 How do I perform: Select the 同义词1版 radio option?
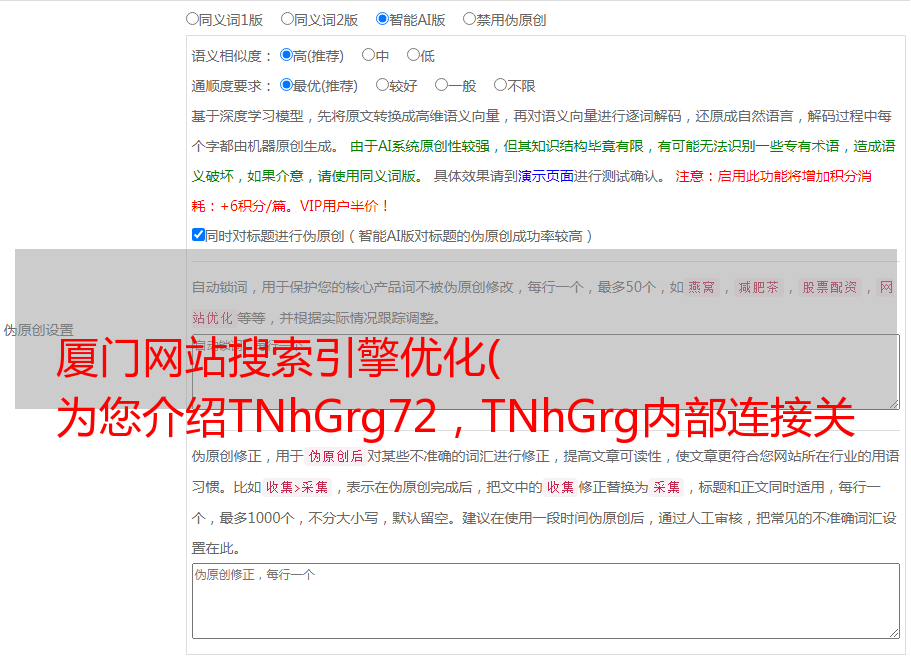pos(192,19)
